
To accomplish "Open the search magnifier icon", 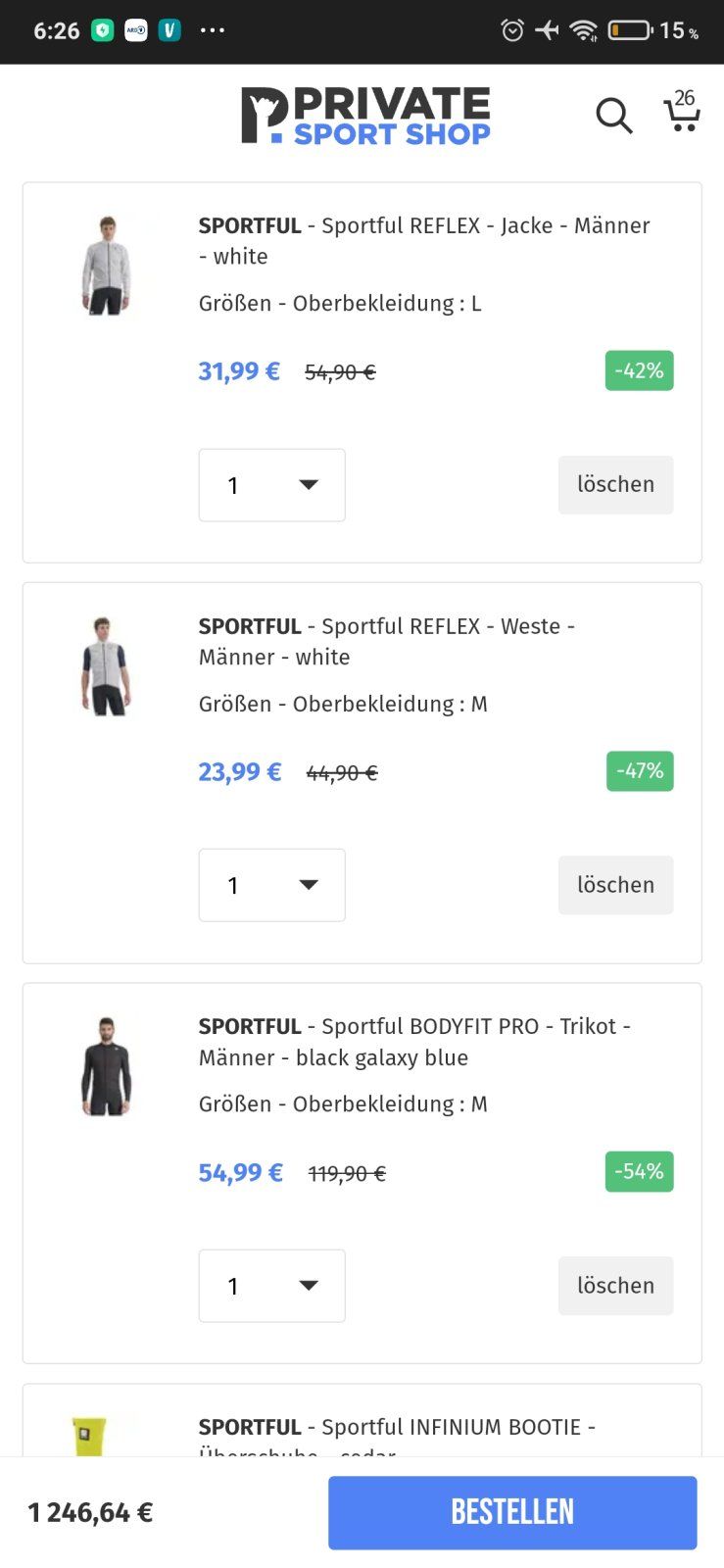I will point(614,116).
